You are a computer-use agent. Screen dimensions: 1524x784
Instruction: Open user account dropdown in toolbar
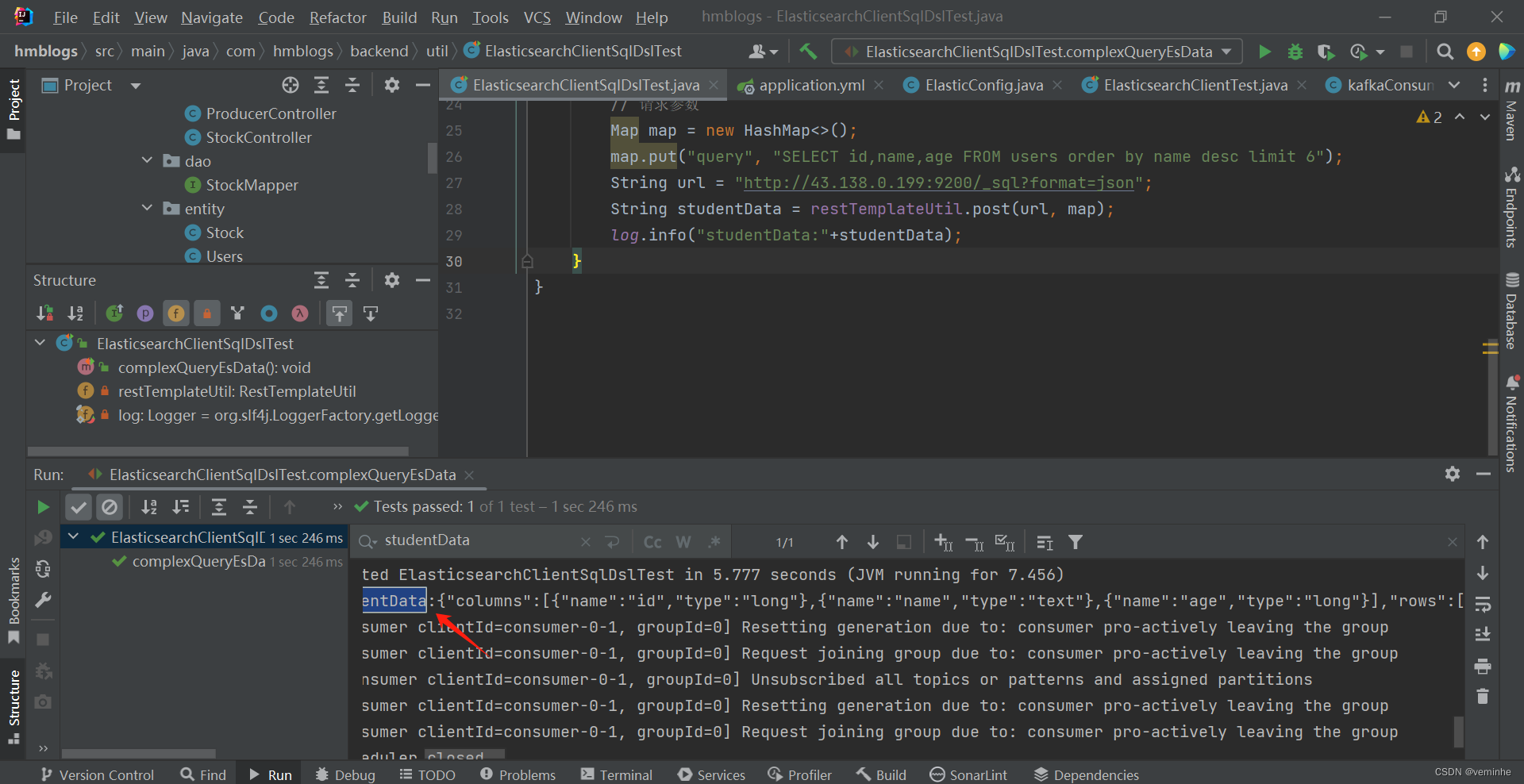[x=764, y=52]
